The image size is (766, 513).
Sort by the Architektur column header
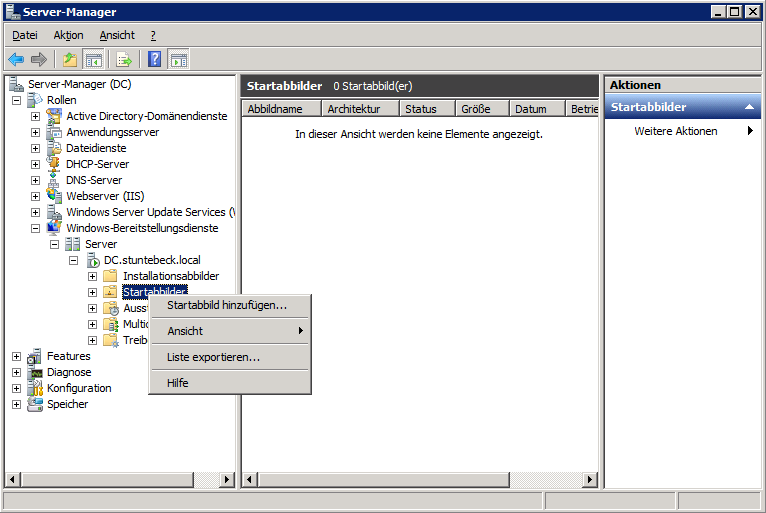point(360,109)
